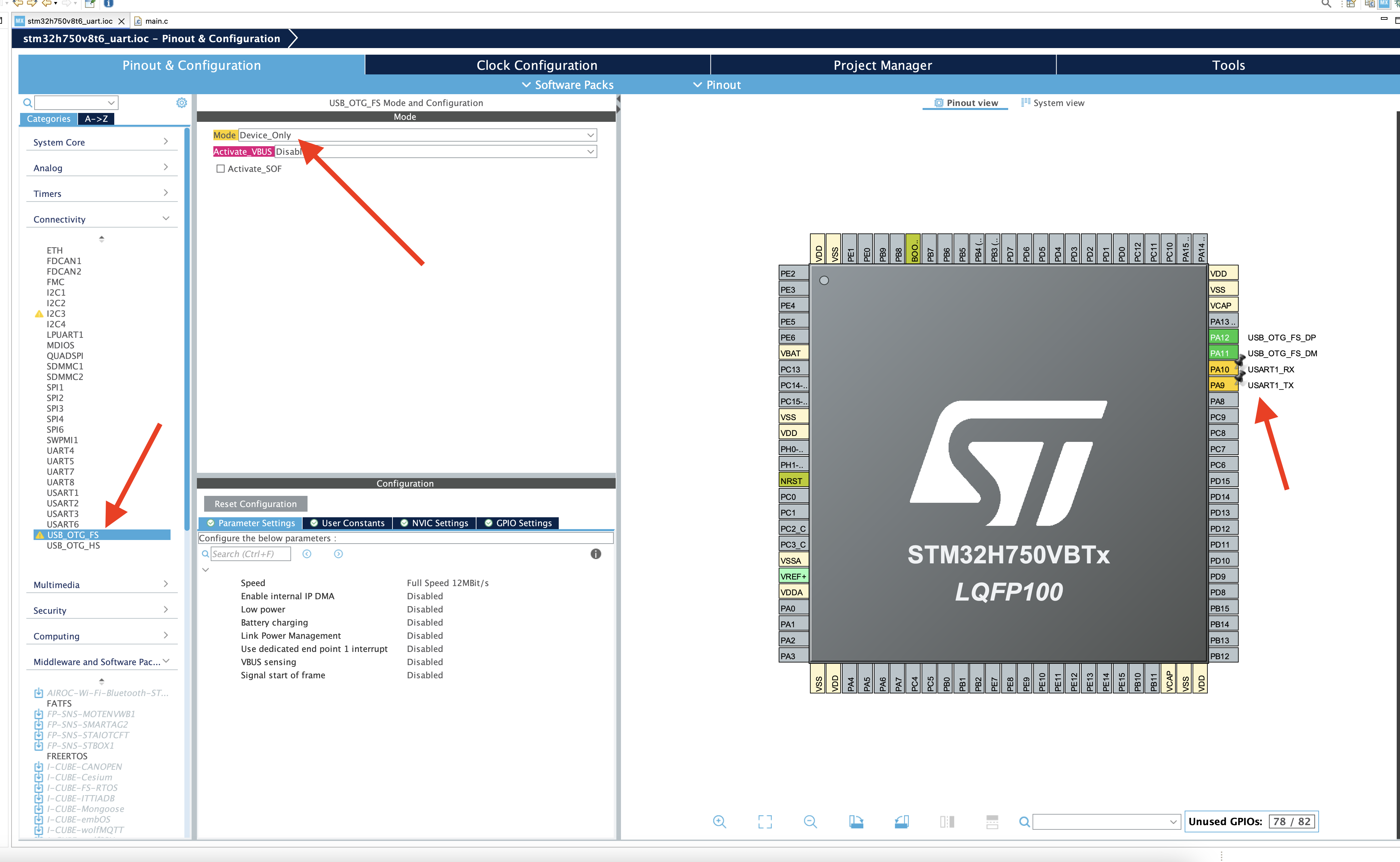
Task: Click the parameter search magnifier icon
Action: [x=205, y=553]
